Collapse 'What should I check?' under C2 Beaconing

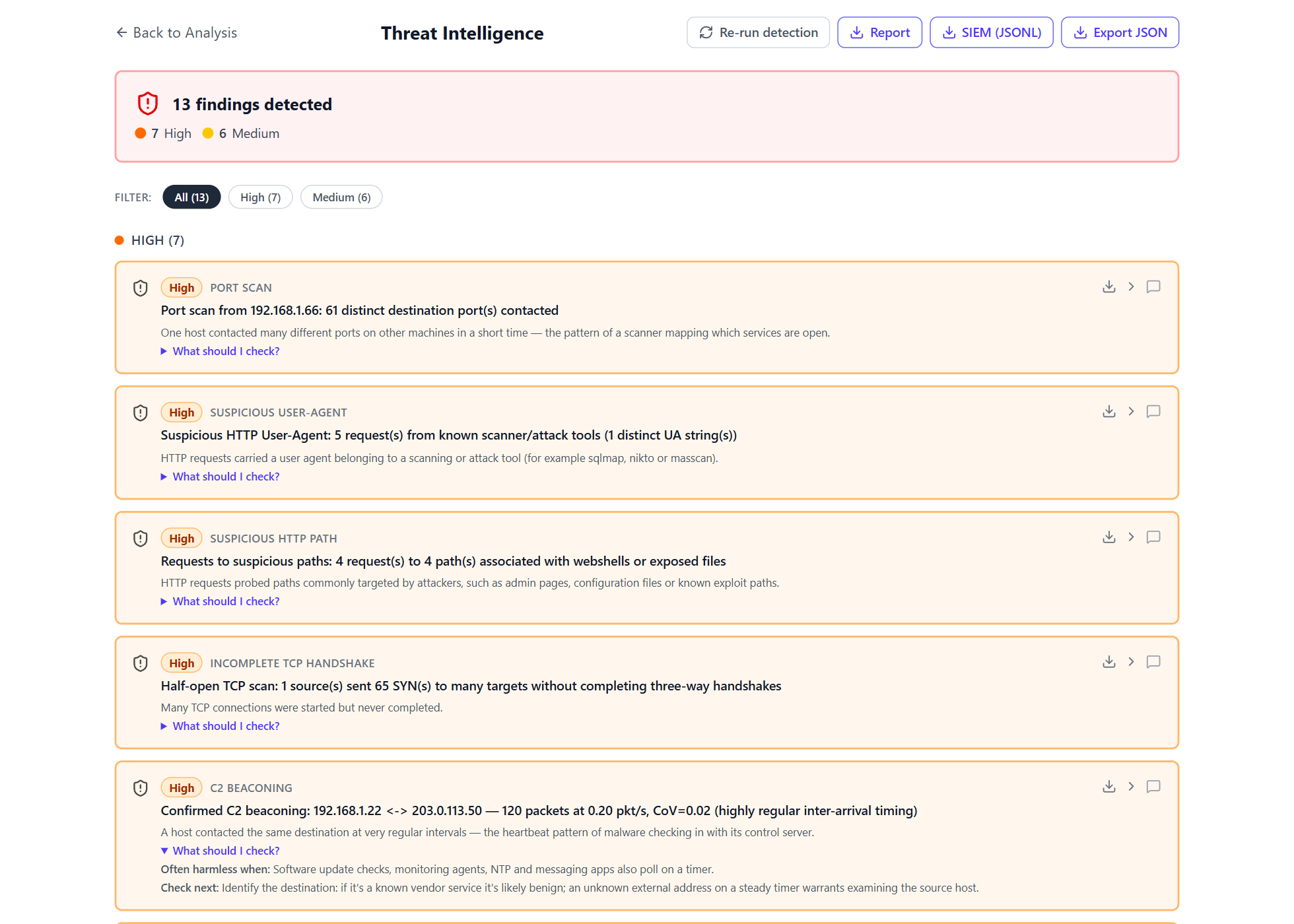[221, 851]
